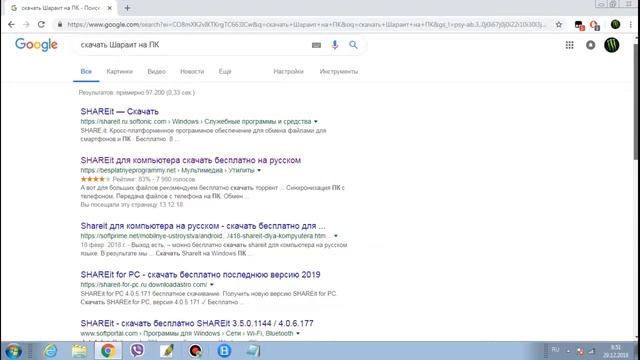Viewport: 640px width, 360px height.
Task: Open Google notifications bell
Action: click(591, 45)
